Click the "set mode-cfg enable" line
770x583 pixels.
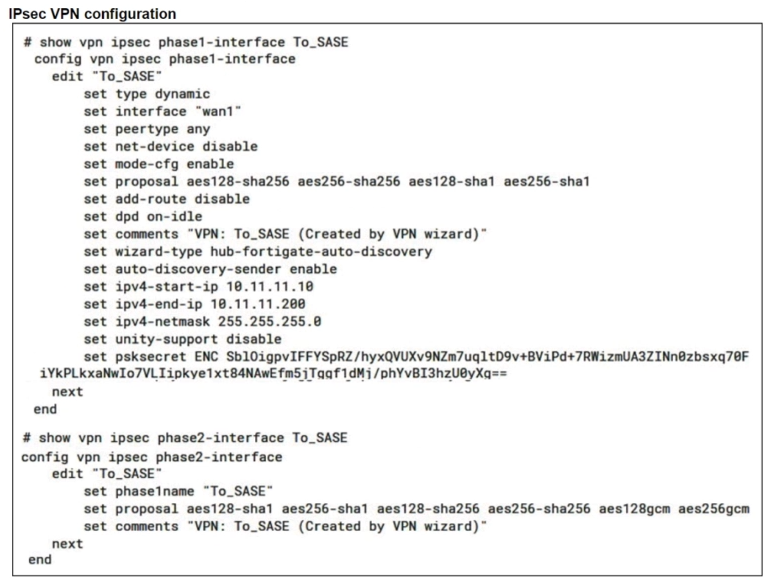(159, 163)
